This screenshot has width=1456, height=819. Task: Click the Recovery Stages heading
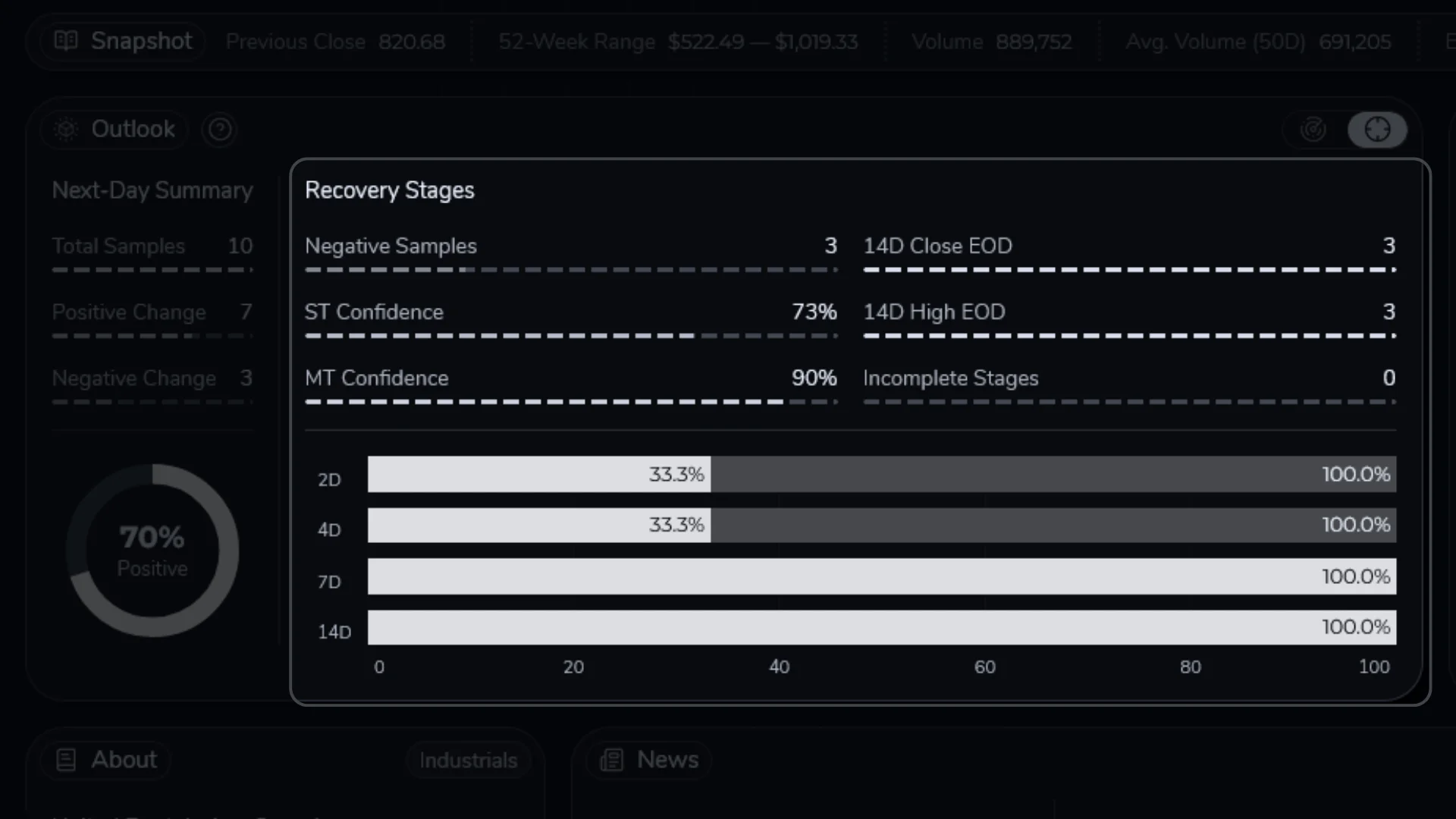point(389,190)
